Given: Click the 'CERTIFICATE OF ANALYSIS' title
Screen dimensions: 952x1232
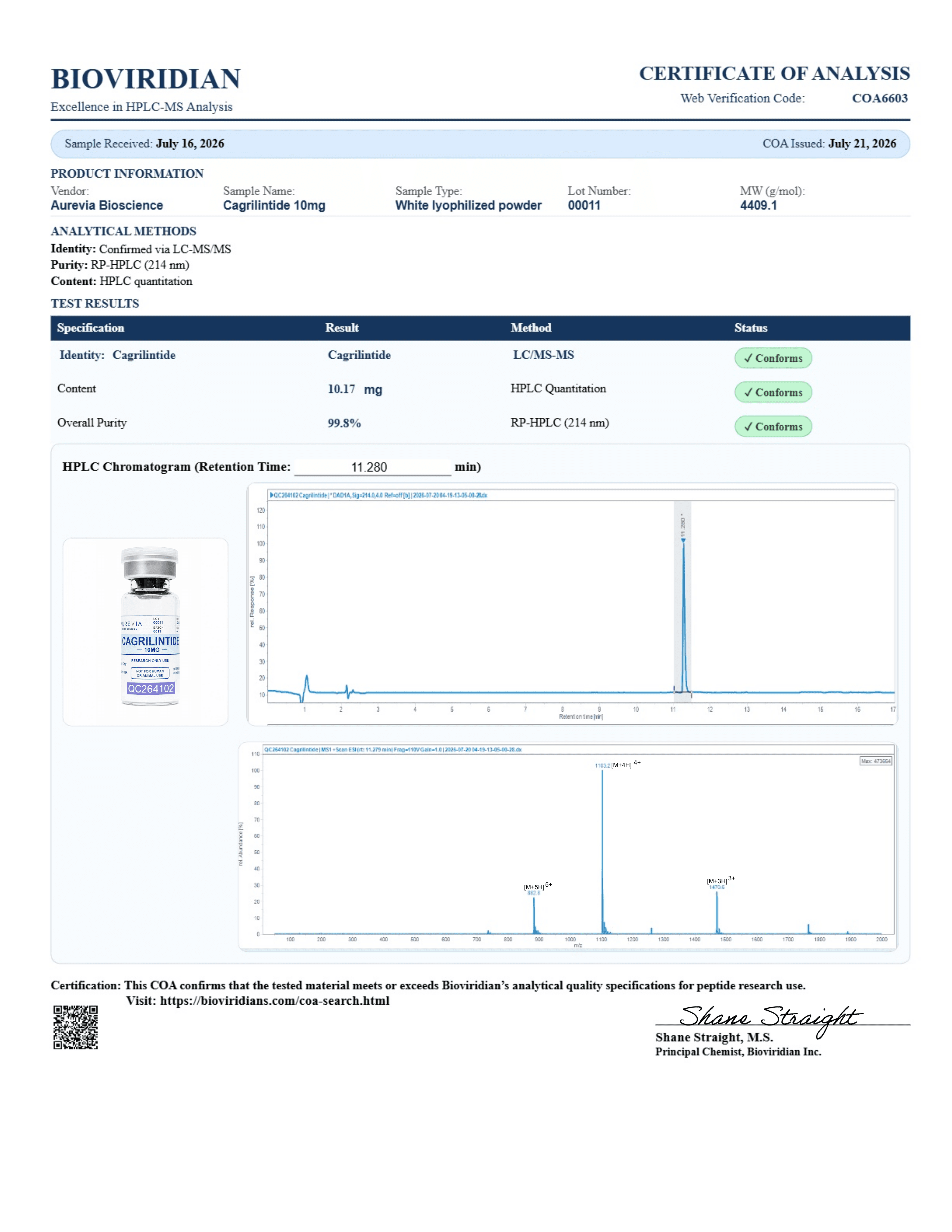Looking at the screenshot, I should pos(774,73).
